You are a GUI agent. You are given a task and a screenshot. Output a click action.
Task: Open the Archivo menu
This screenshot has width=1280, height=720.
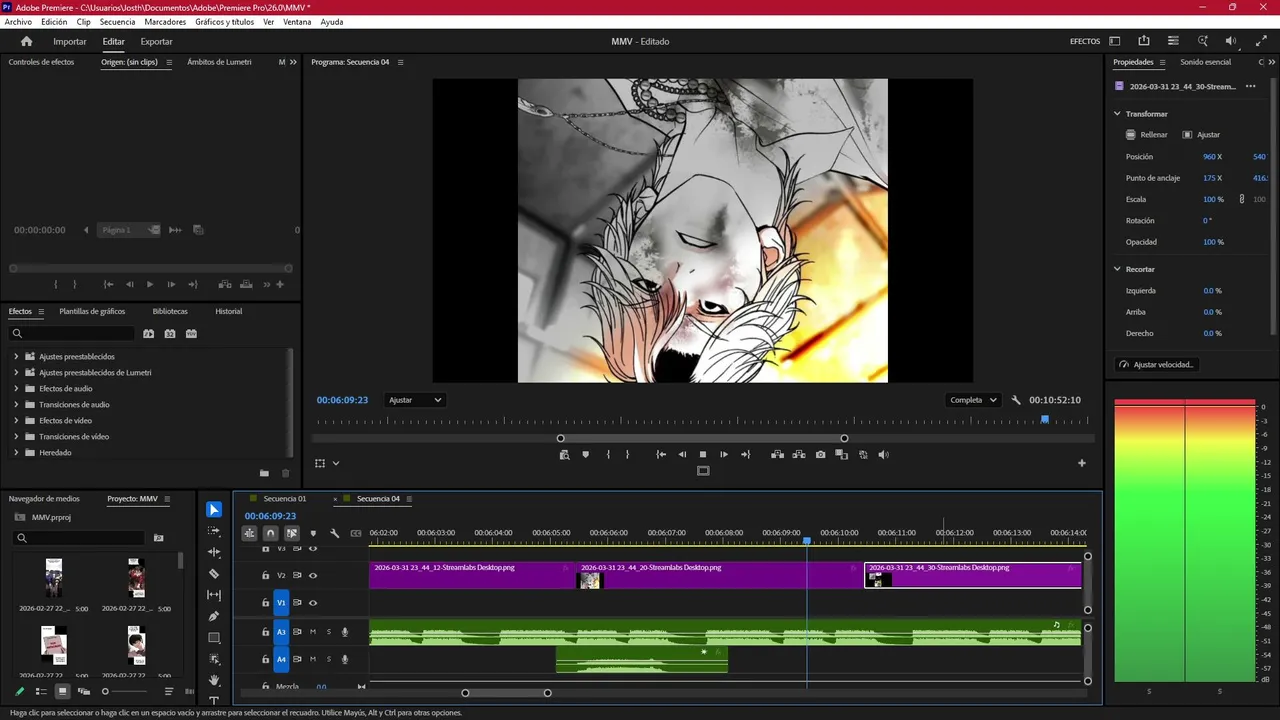tap(18, 22)
